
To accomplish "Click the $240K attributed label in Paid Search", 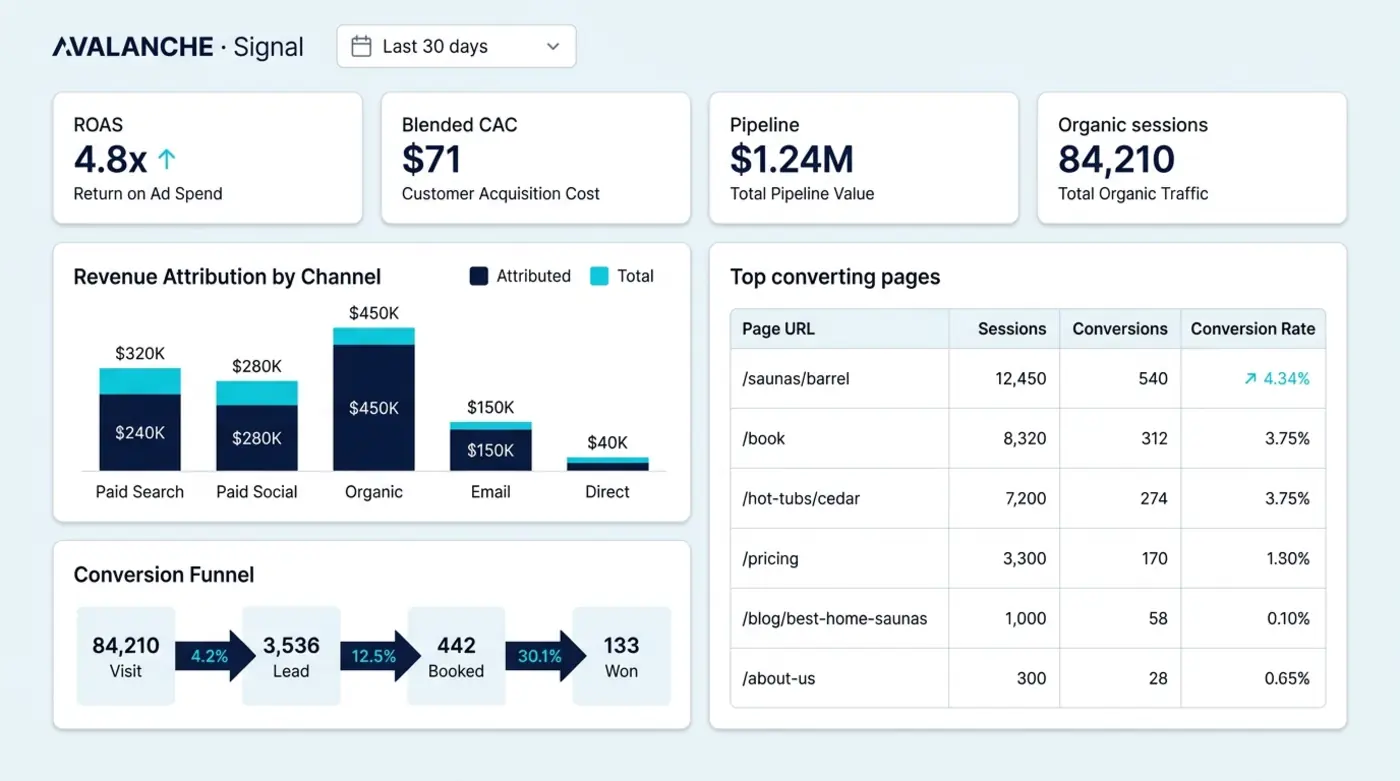I will coord(140,433).
